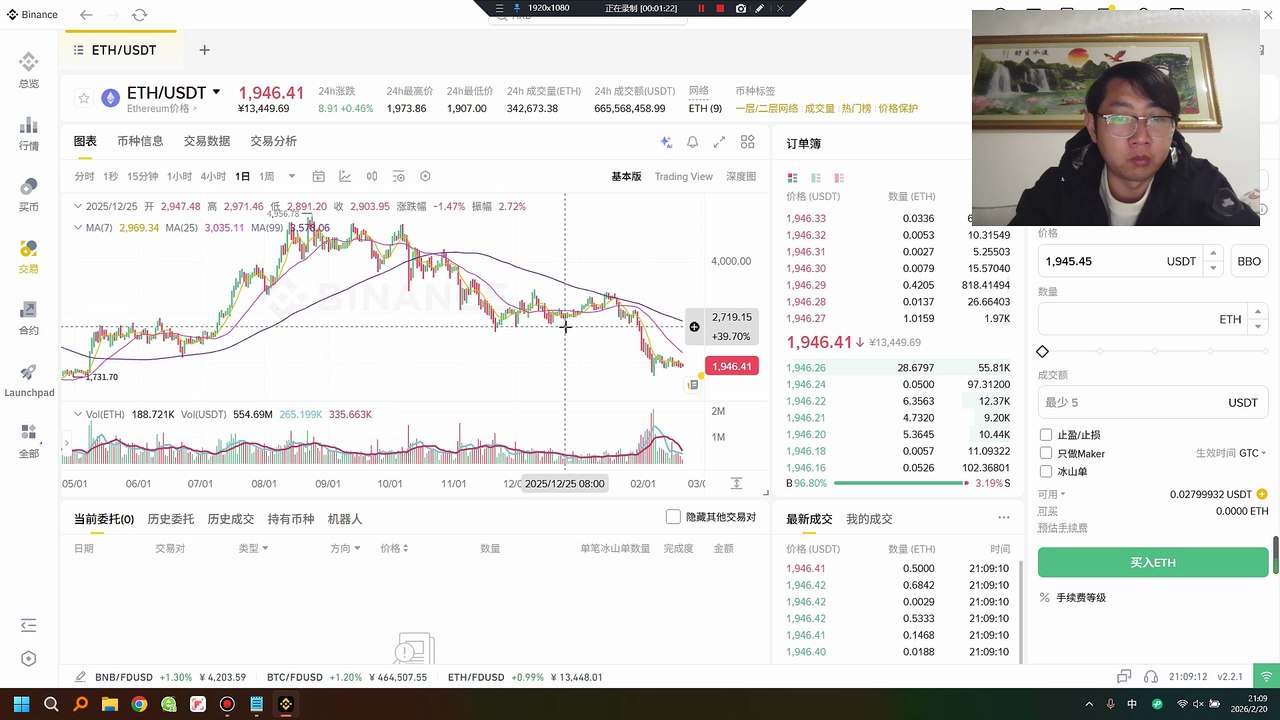1280x720 pixels.
Task: Switch to the 交易数据 tab
Action: point(207,141)
